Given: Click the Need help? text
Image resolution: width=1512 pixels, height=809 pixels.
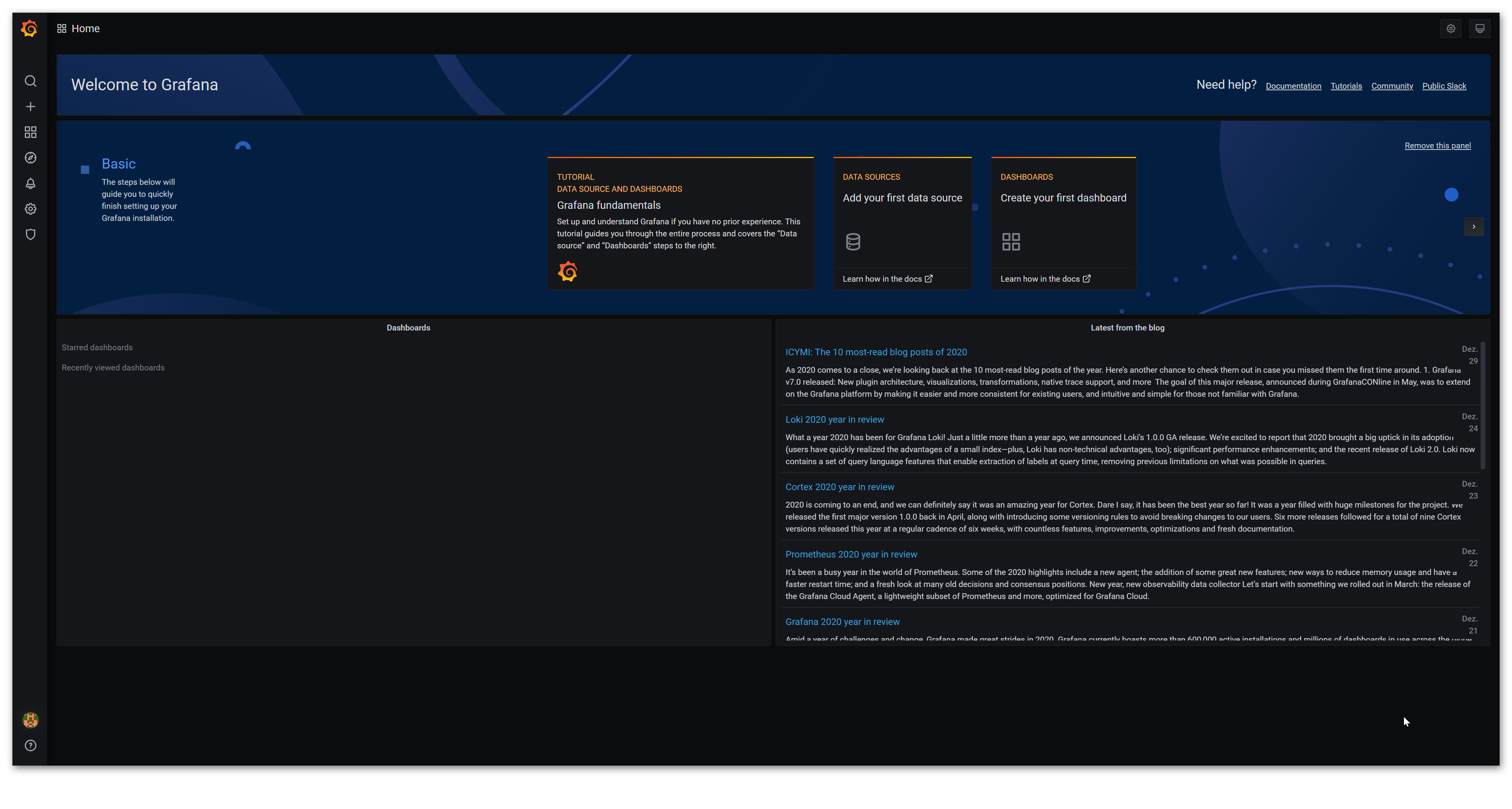Looking at the screenshot, I should click(1226, 84).
